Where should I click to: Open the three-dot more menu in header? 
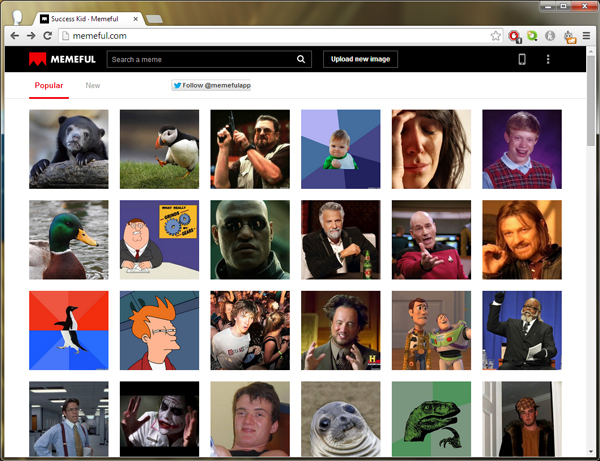click(548, 59)
